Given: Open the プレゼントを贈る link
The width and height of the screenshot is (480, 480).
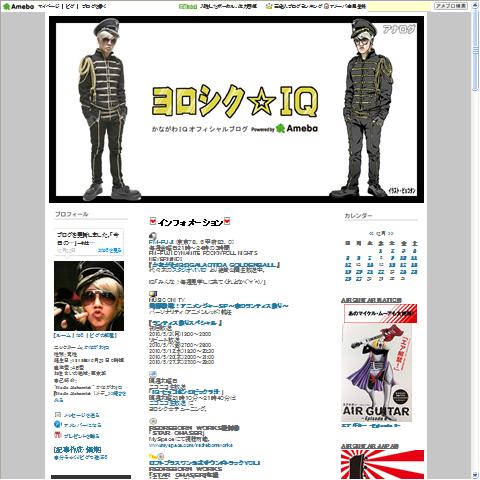Looking at the screenshot, I should (x=82, y=436).
